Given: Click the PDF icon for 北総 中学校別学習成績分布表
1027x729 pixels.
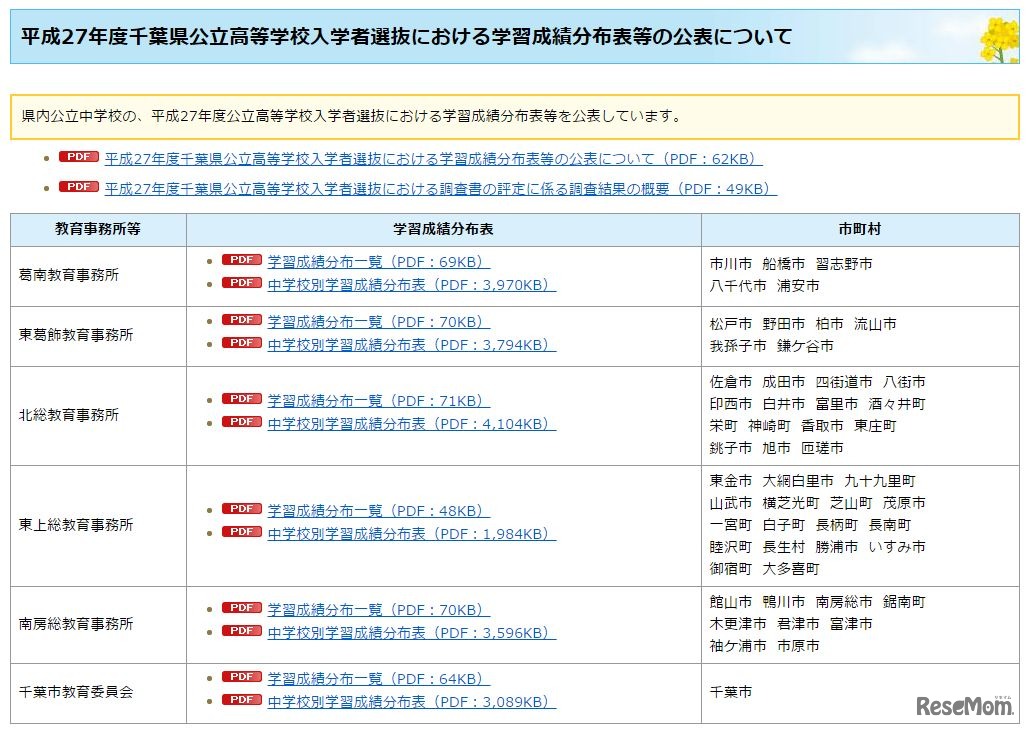Looking at the screenshot, I should pyautogui.click(x=241, y=422).
